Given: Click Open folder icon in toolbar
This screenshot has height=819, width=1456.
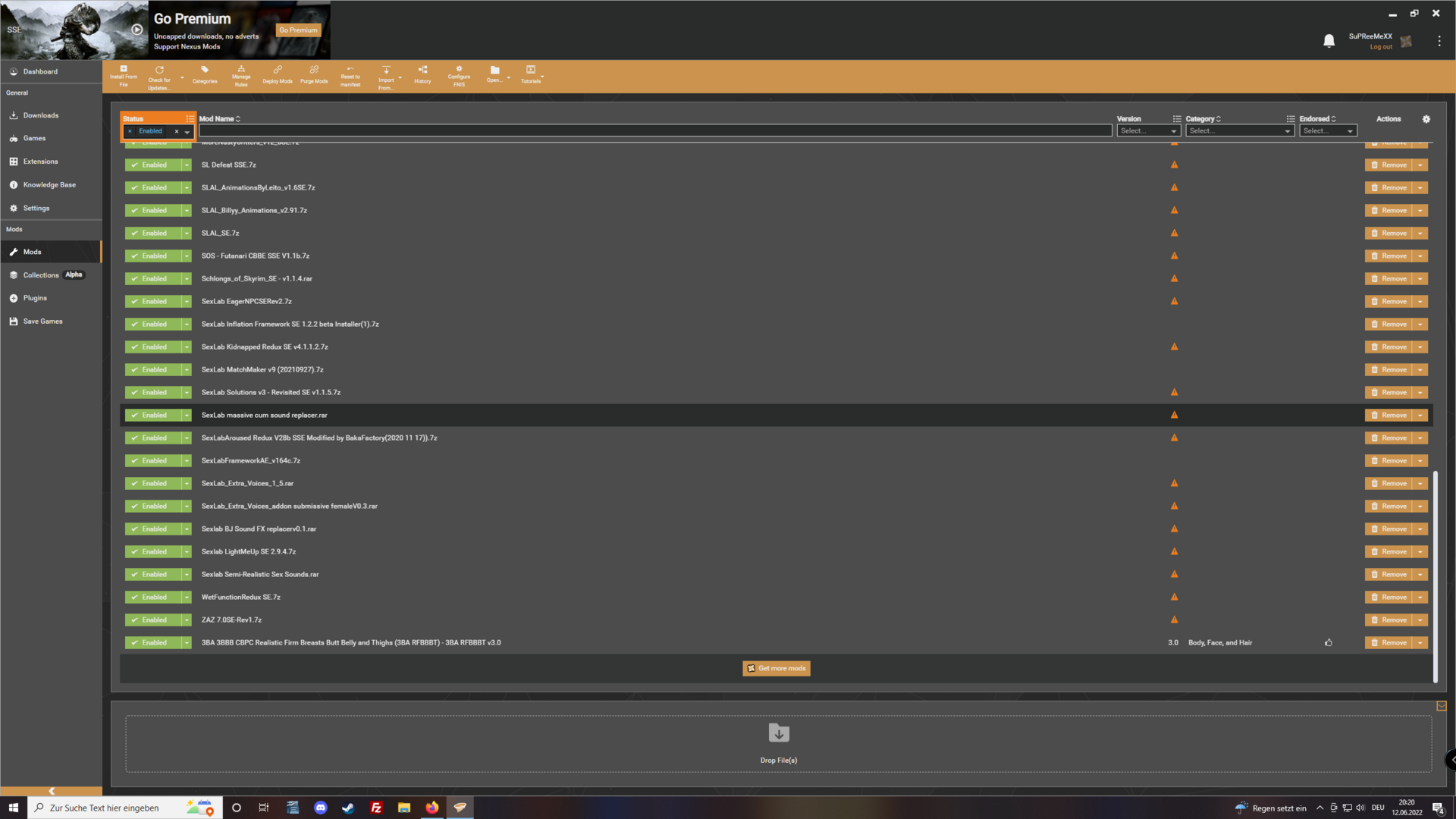Looking at the screenshot, I should tap(494, 75).
